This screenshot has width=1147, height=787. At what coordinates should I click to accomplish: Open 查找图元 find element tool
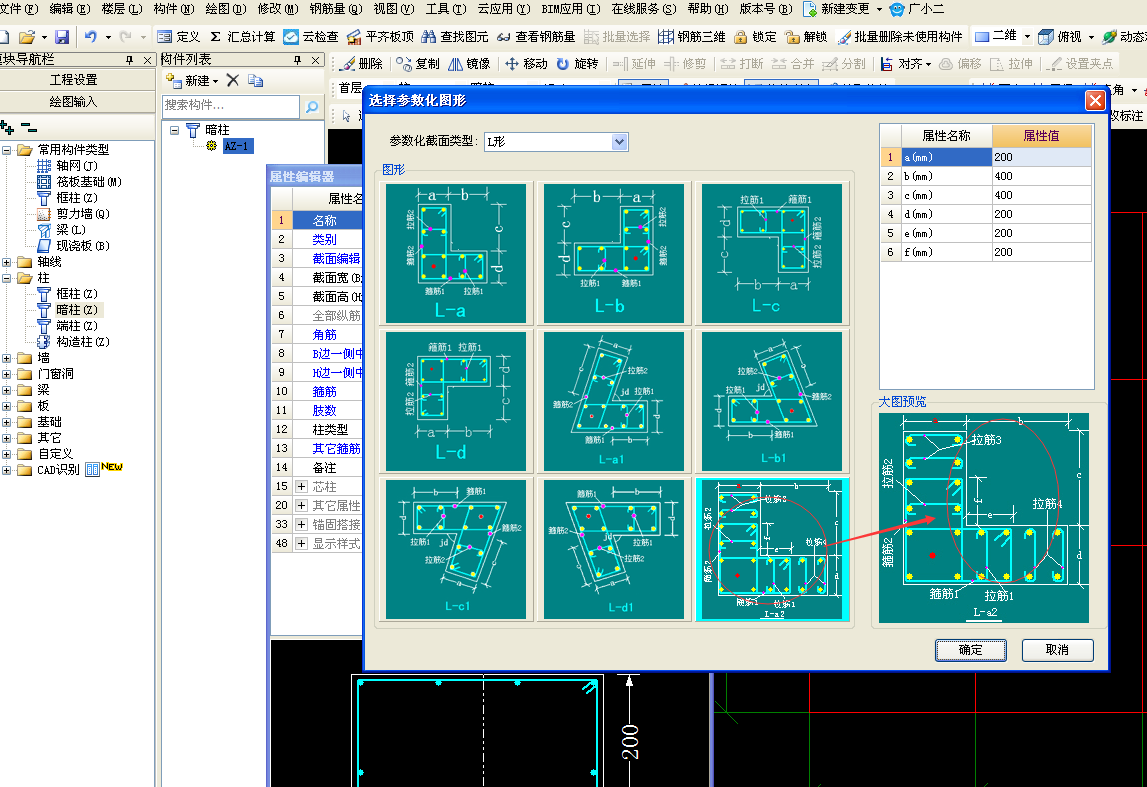(x=455, y=37)
